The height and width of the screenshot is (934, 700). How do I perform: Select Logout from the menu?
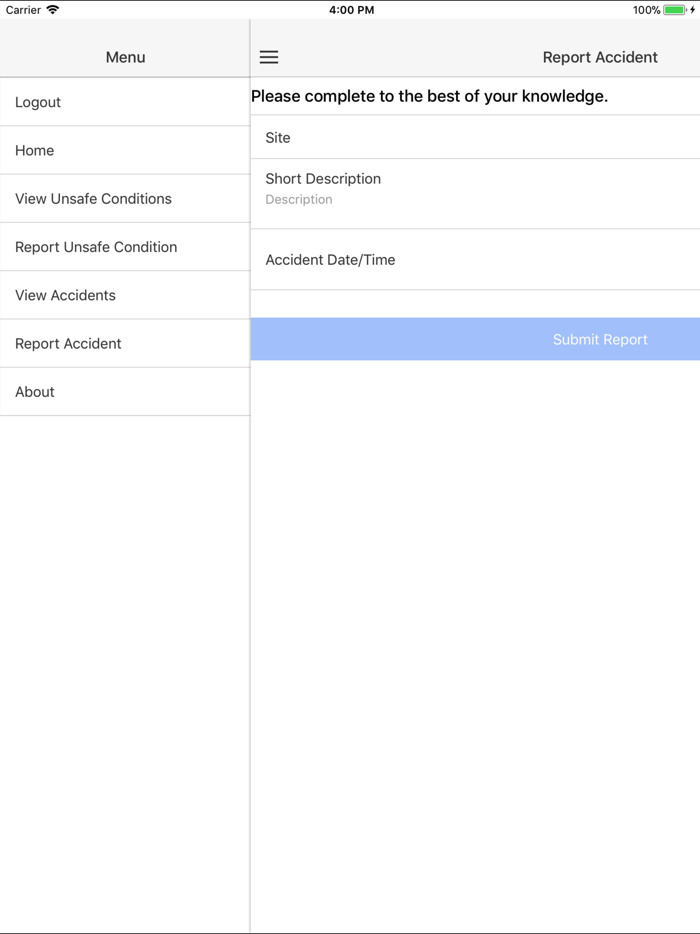(37, 101)
